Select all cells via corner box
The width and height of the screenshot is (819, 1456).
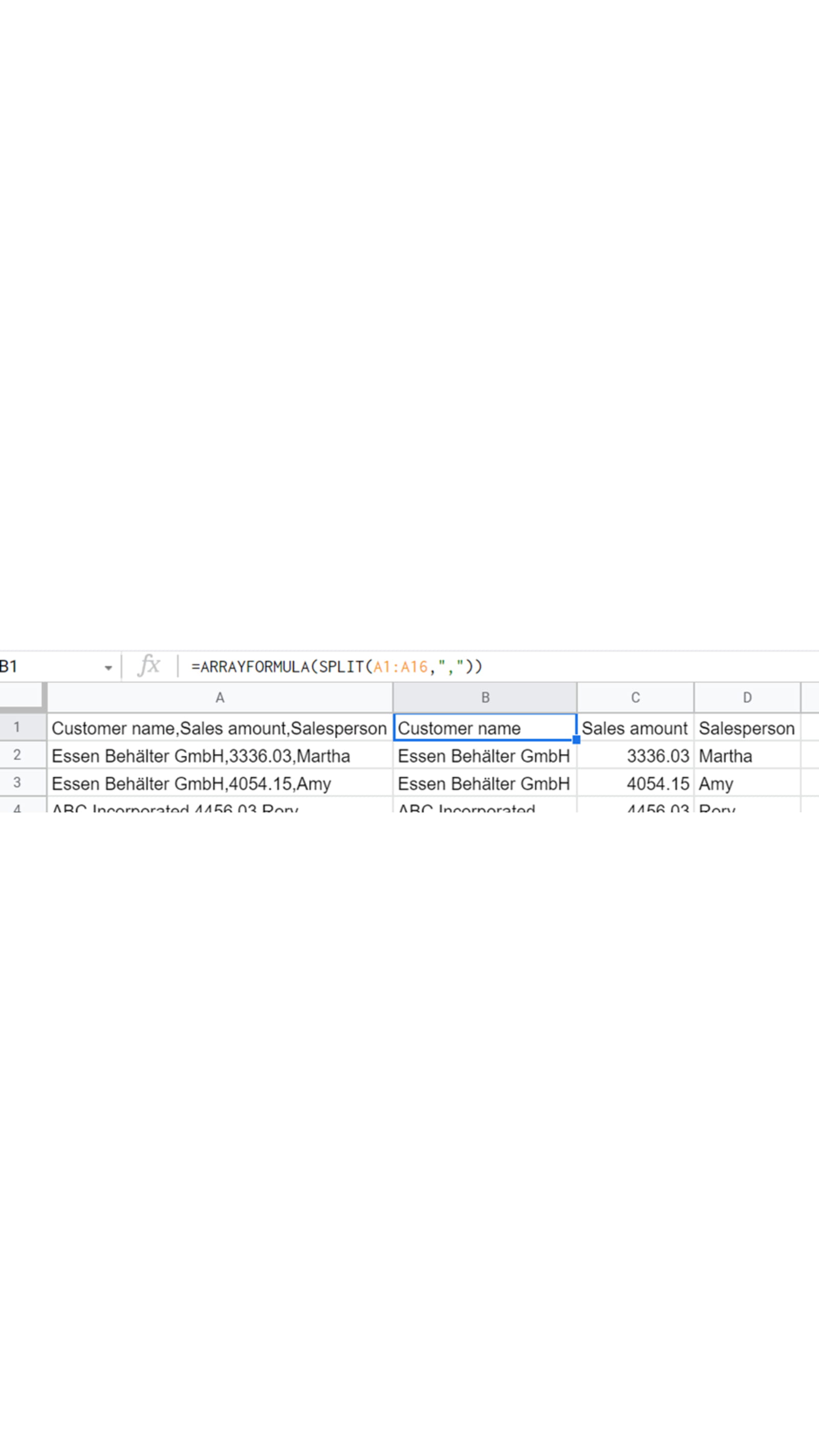[23, 696]
